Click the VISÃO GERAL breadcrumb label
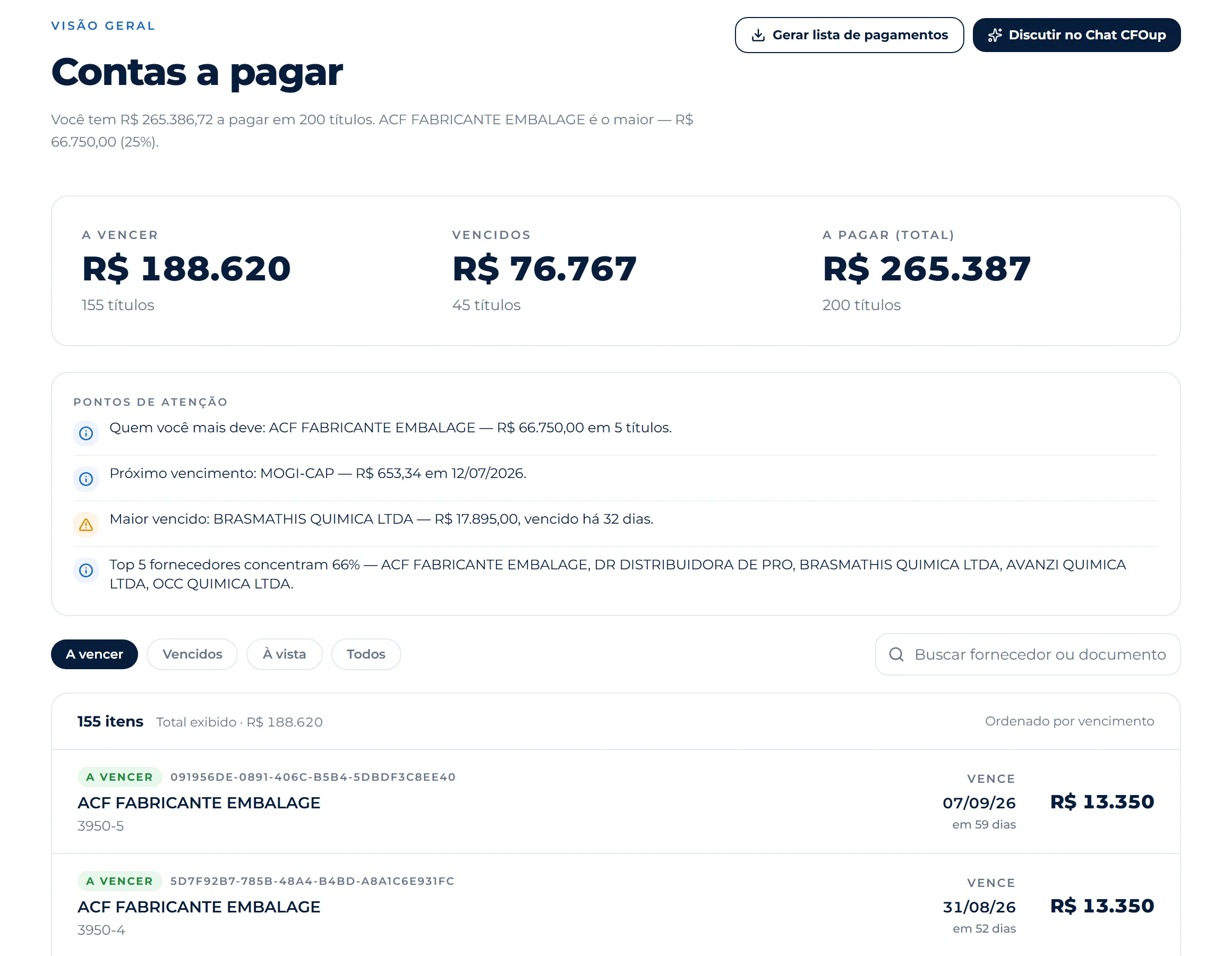This screenshot has width=1232, height=956. [x=103, y=25]
